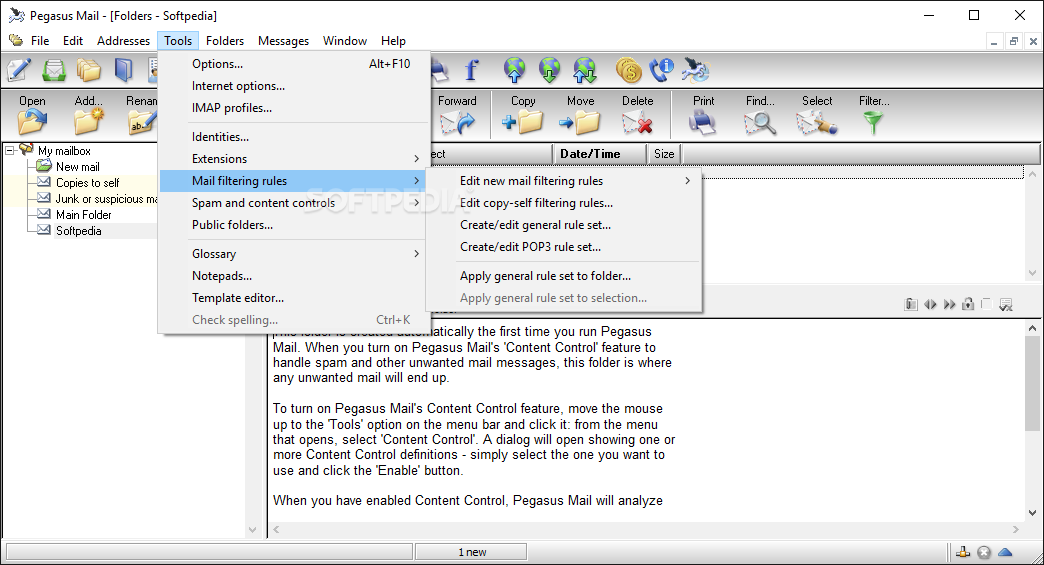The height and width of the screenshot is (565, 1044).
Task: Choose Internet options... menu entry
Action: (x=292, y=86)
